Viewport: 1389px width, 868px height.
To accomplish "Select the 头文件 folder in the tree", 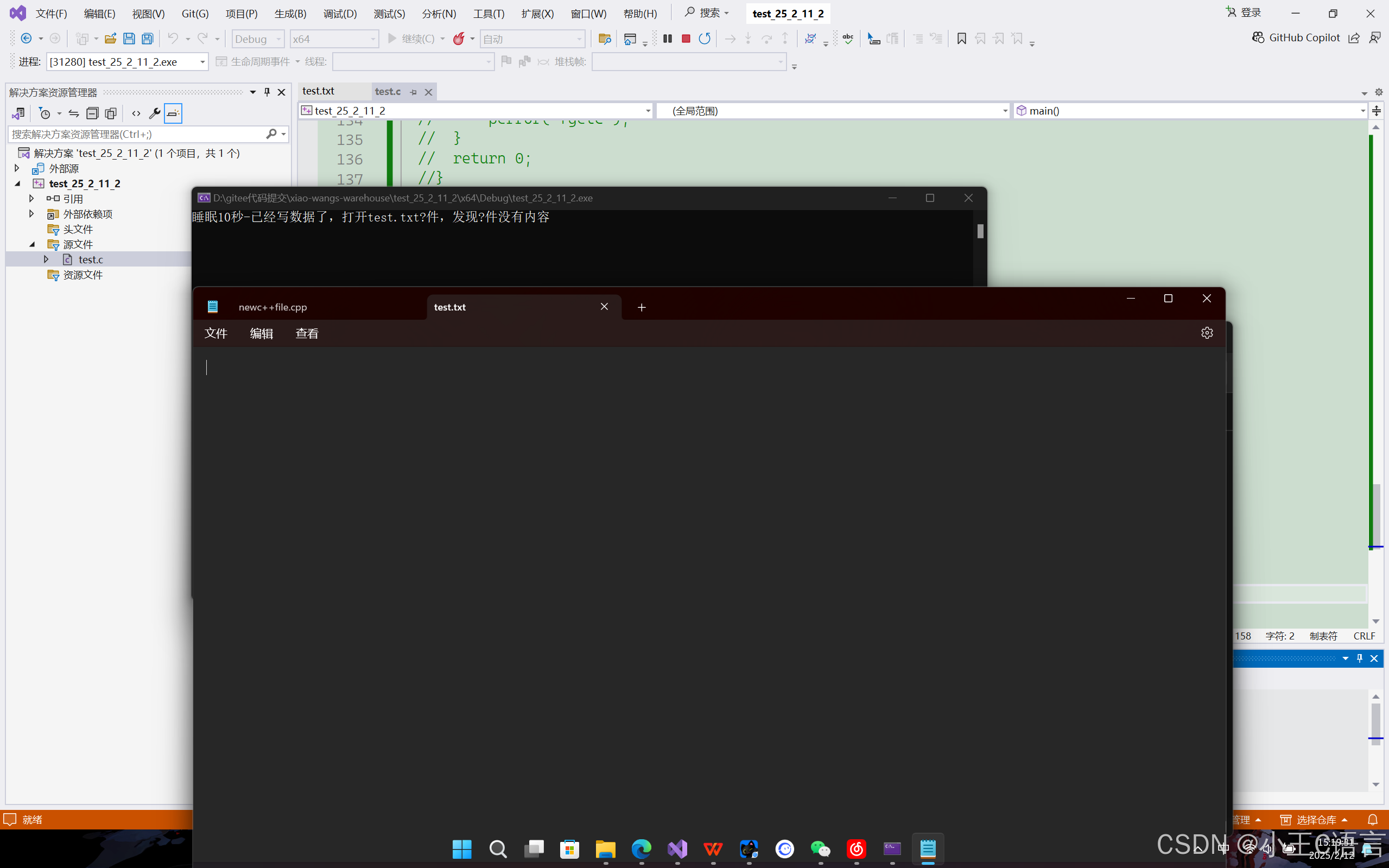I will [78, 229].
